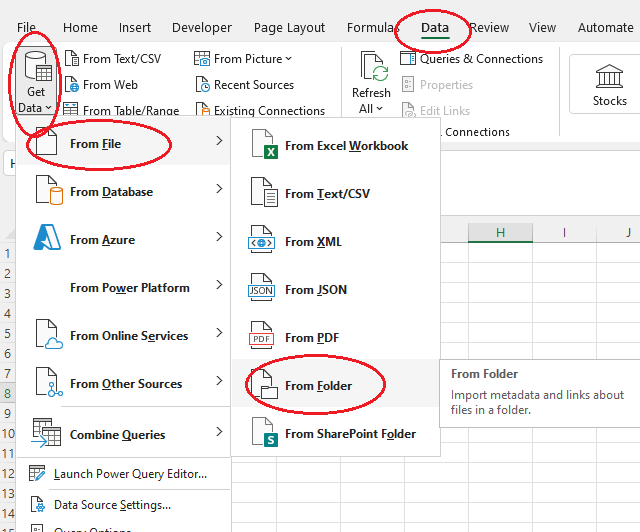Image resolution: width=640 pixels, height=532 pixels.
Task: Click the From JSON icon
Action: pos(261,287)
